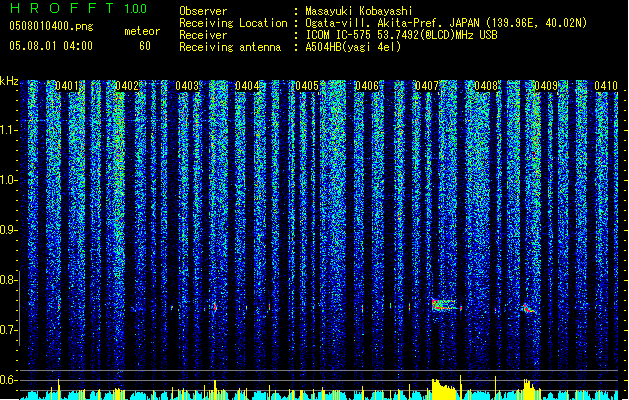Click the 0405 time marker
The width and height of the screenshot is (629, 400).
point(307,86)
